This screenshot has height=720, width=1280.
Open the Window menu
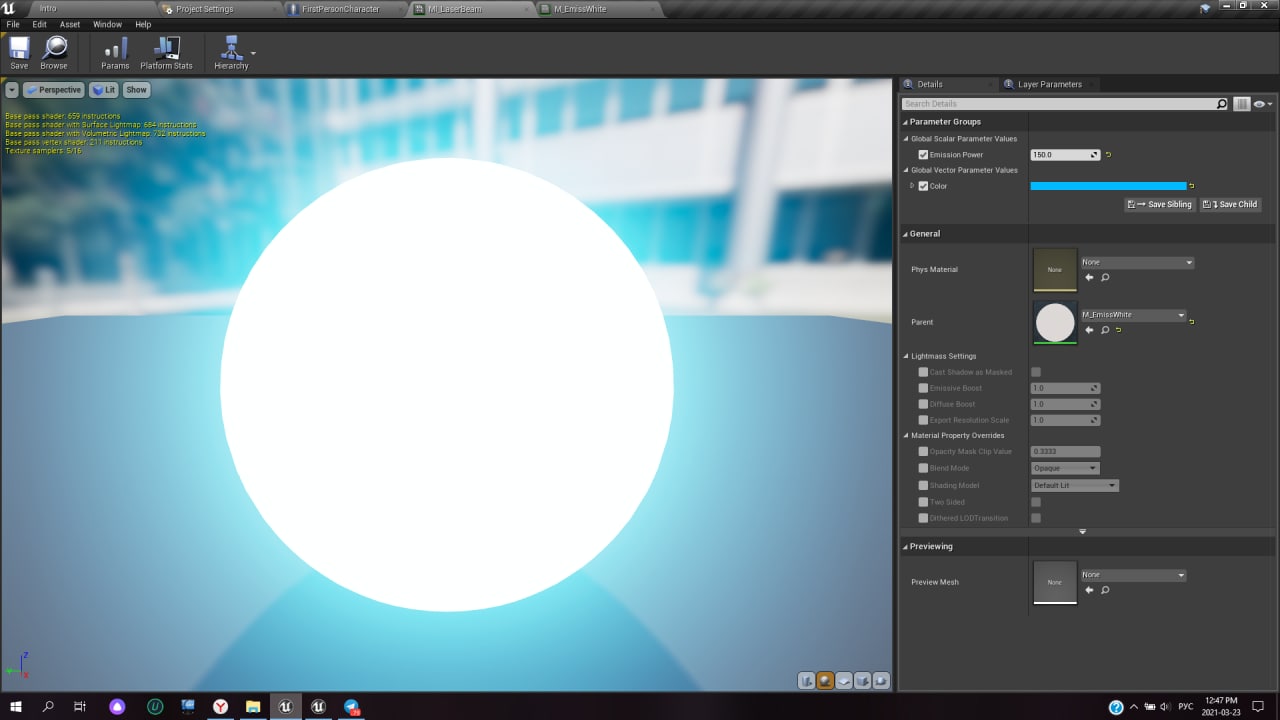[107, 24]
